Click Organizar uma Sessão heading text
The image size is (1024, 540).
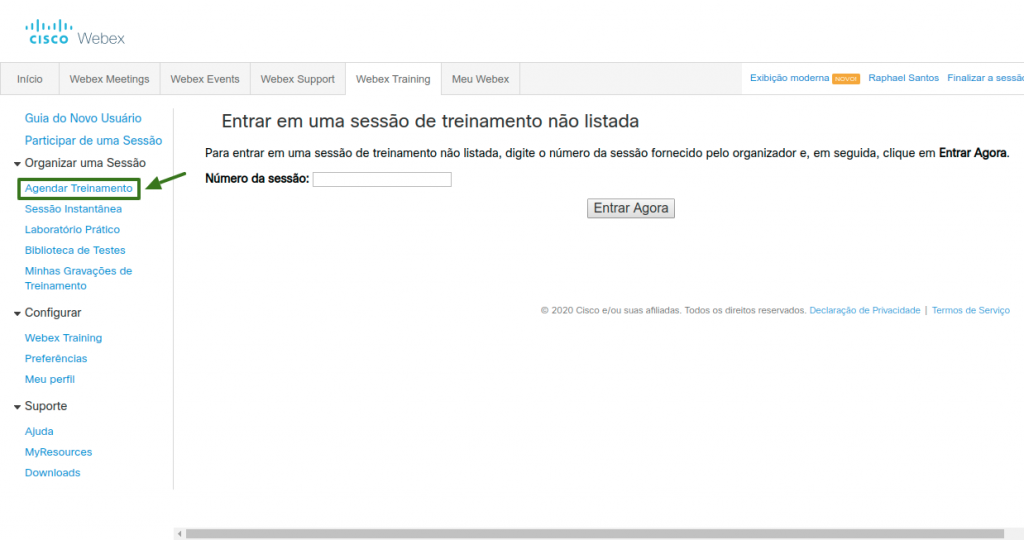[85, 163]
